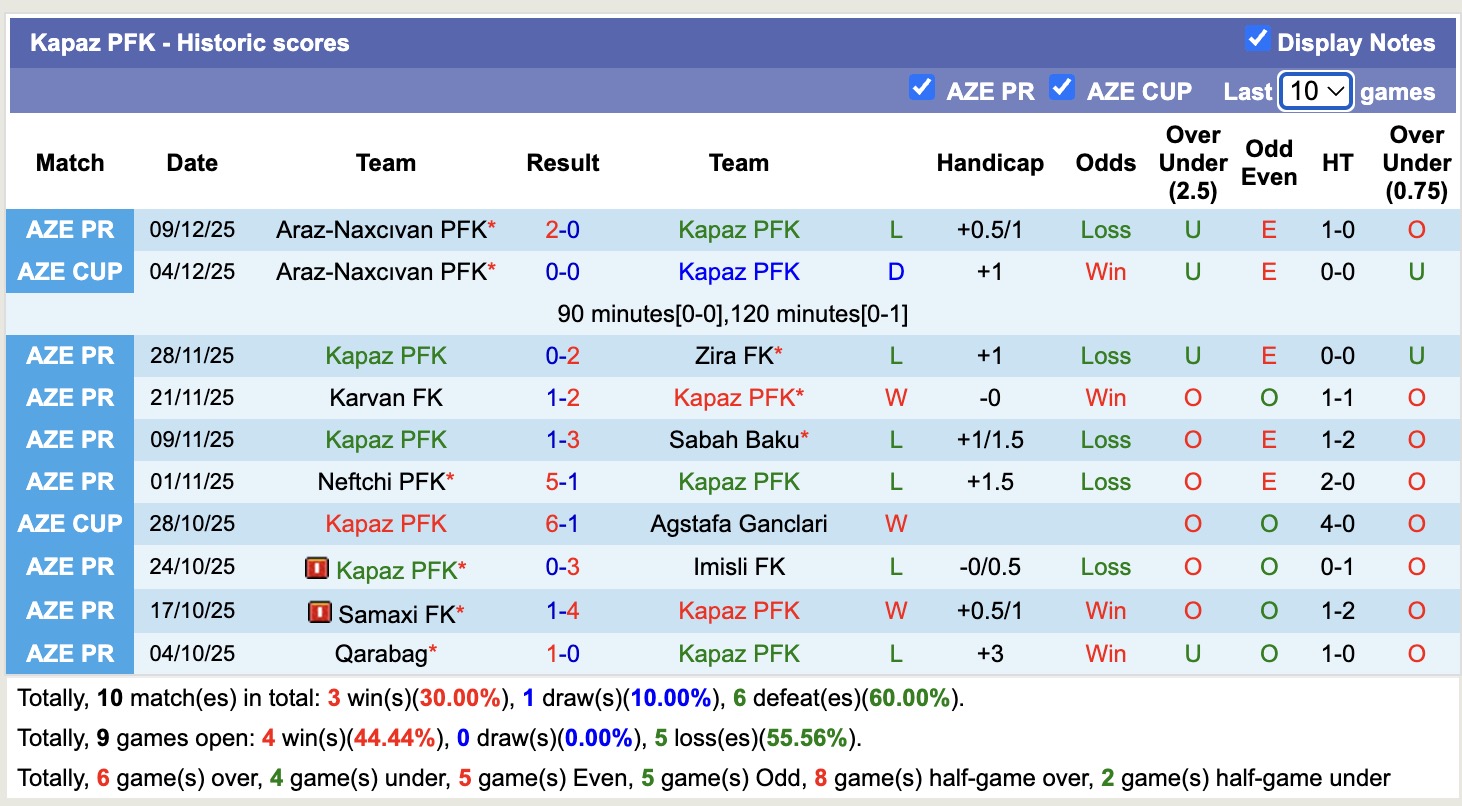Open Neftchi PFK team link
The height and width of the screenshot is (806, 1462).
(381, 482)
